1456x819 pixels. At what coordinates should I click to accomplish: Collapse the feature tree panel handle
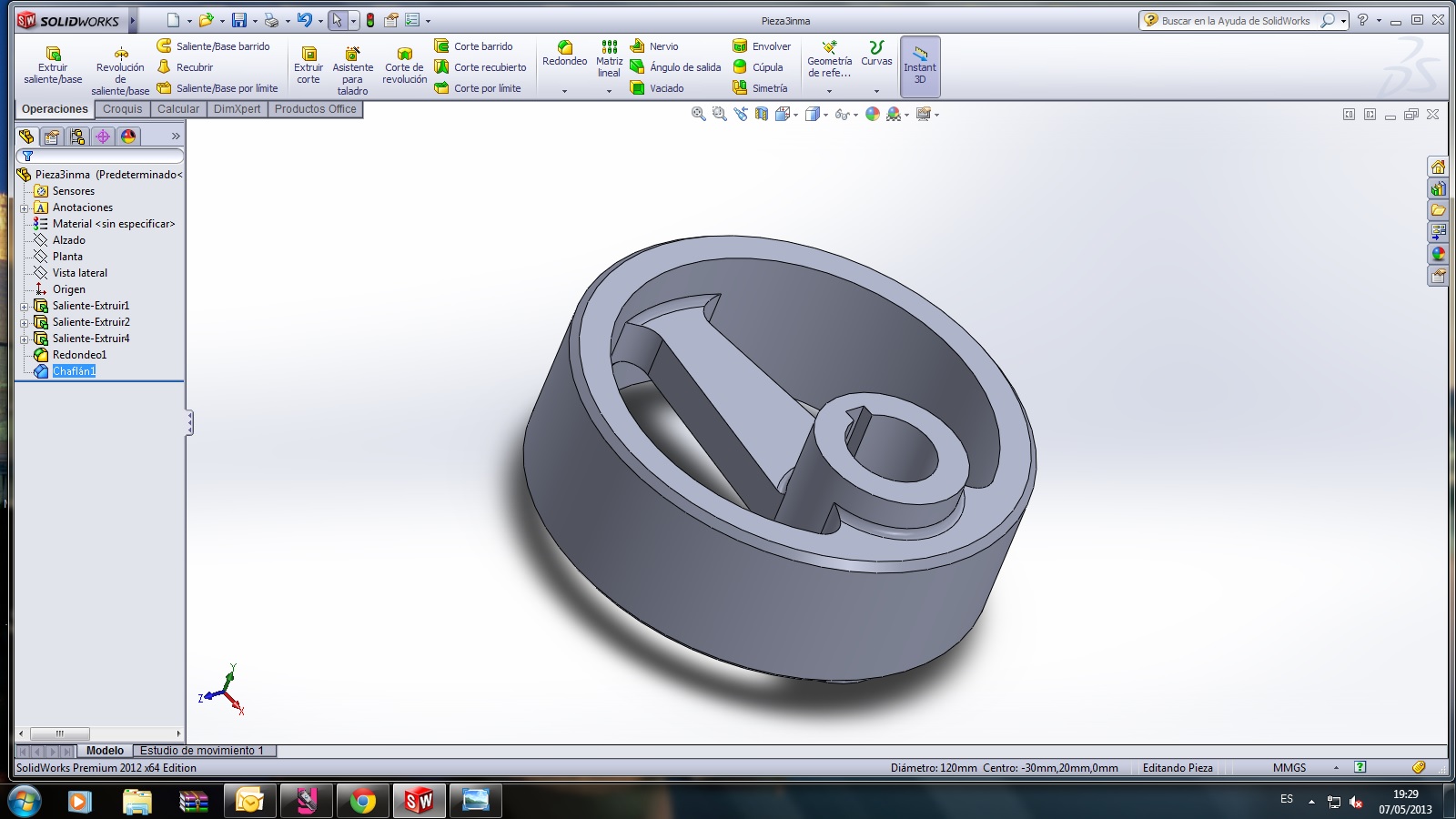pos(189,422)
